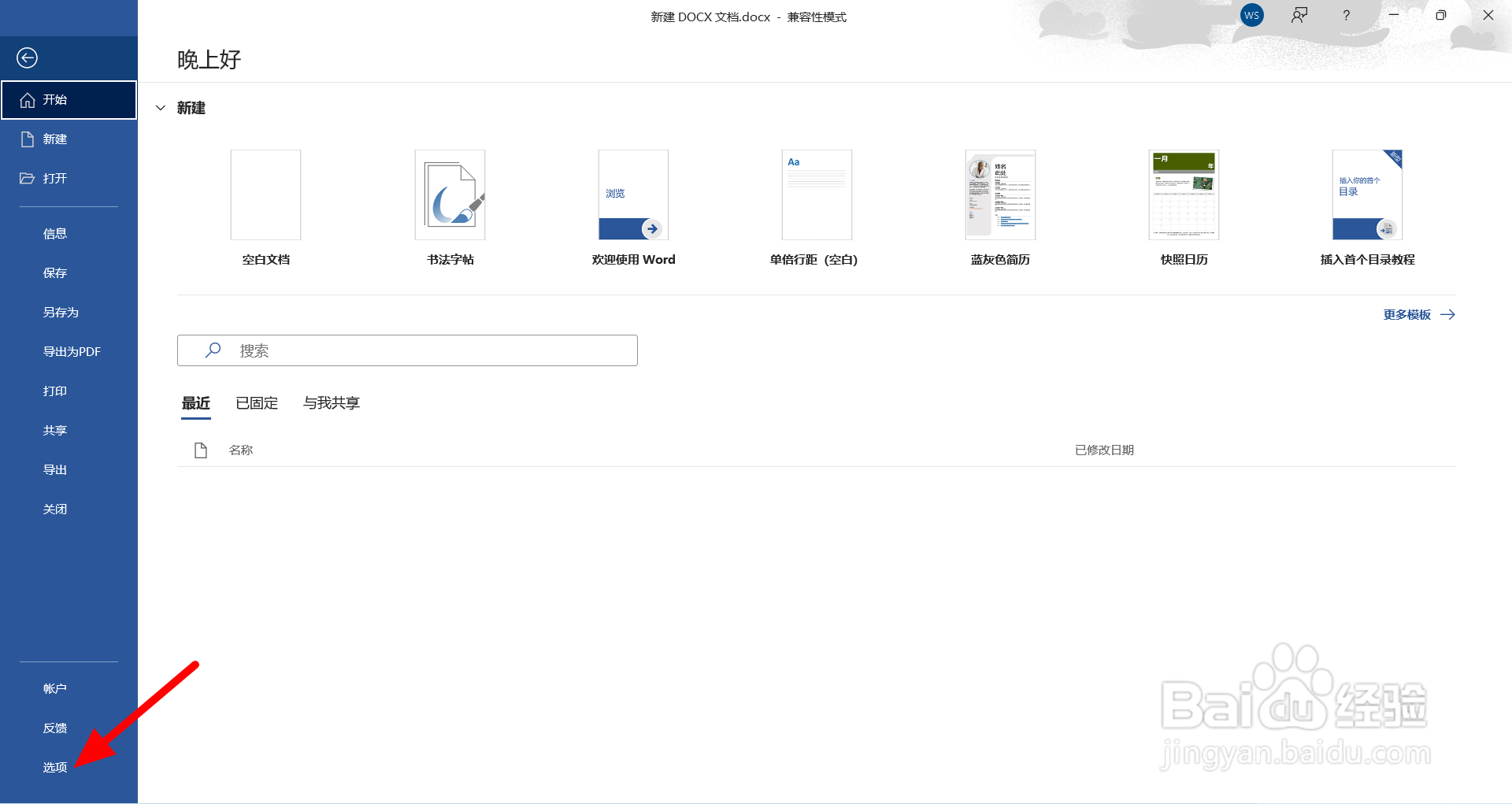
Task: Click the 搜索 search field
Action: pyautogui.click(x=407, y=350)
